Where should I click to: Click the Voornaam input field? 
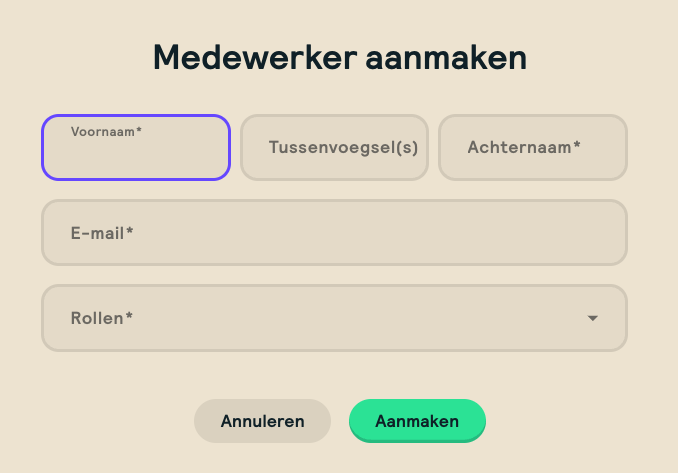coord(136,153)
